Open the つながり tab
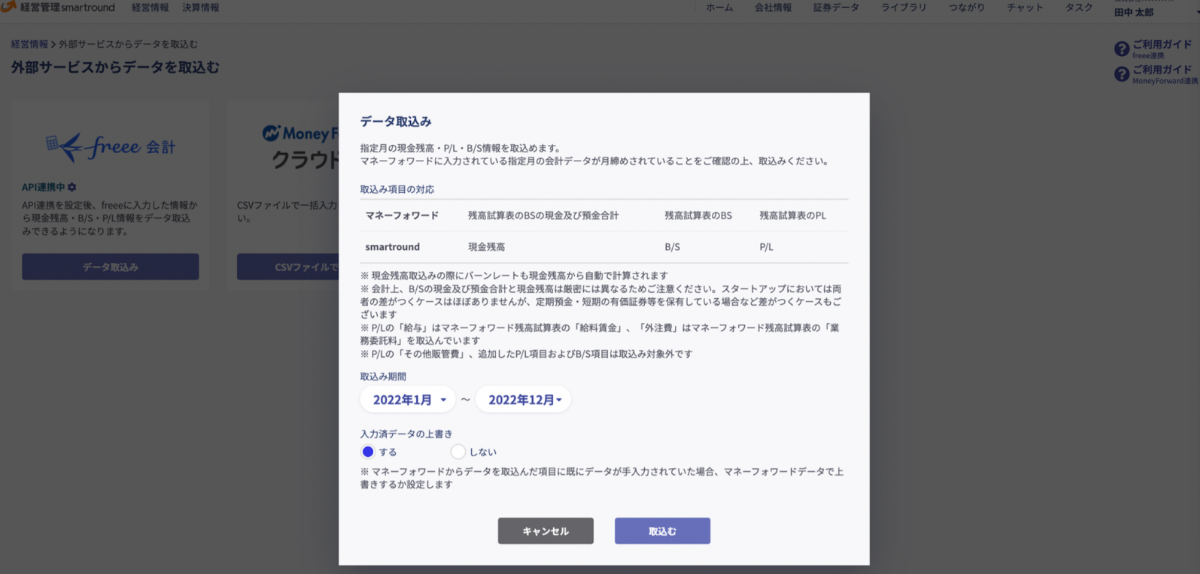1200x574 pixels. point(966,8)
